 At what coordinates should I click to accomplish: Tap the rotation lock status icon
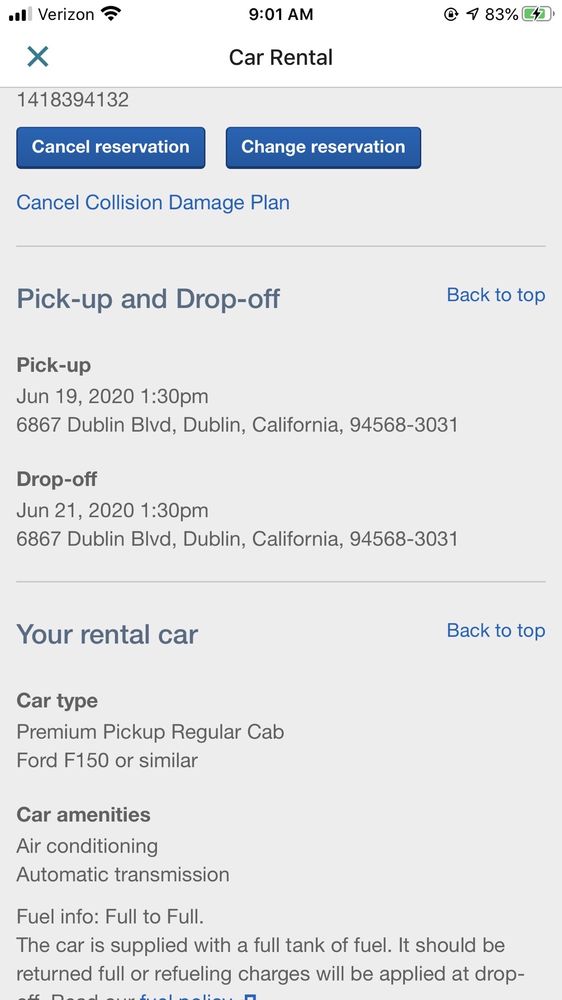point(451,14)
